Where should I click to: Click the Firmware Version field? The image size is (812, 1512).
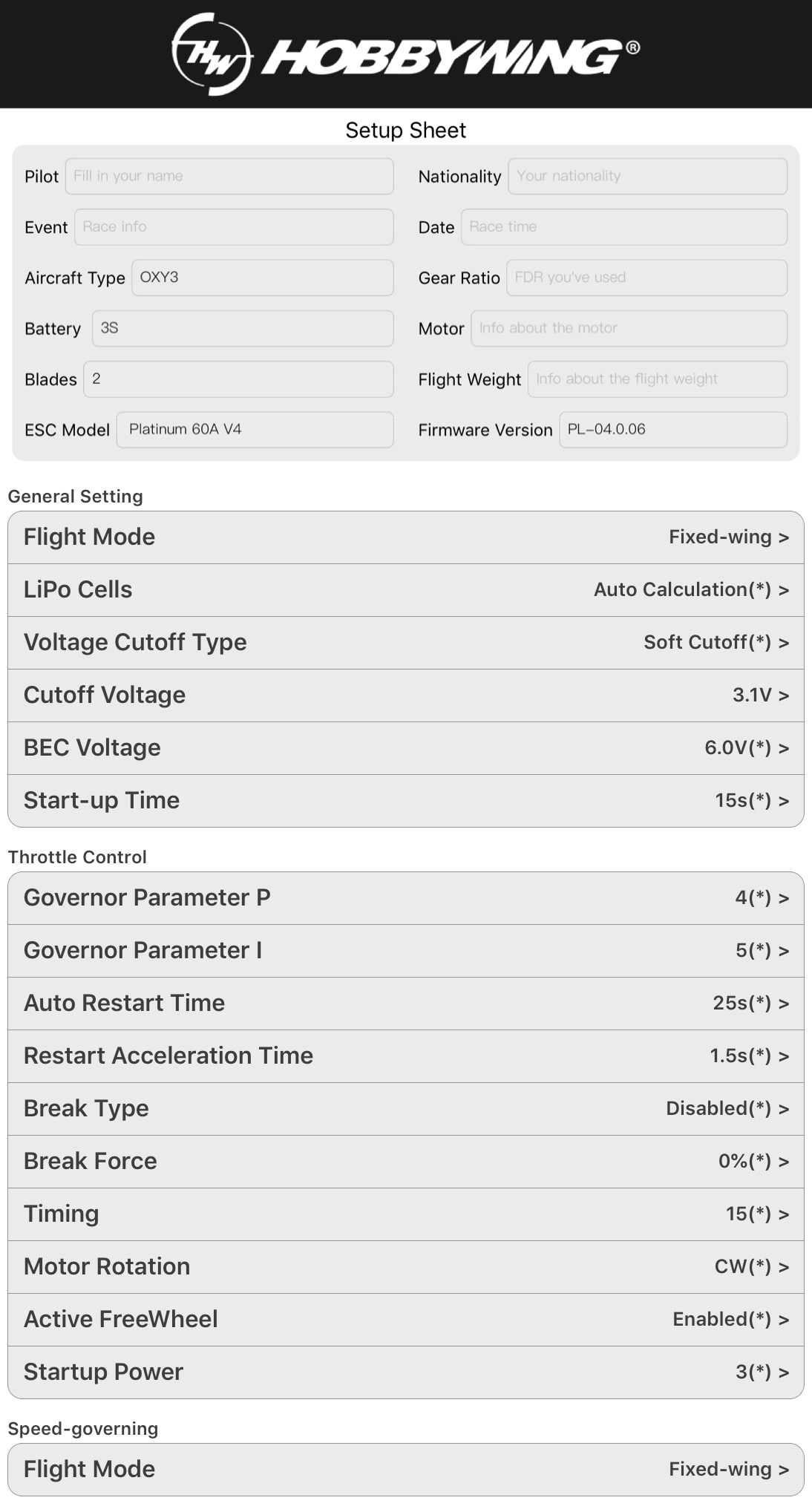672,430
